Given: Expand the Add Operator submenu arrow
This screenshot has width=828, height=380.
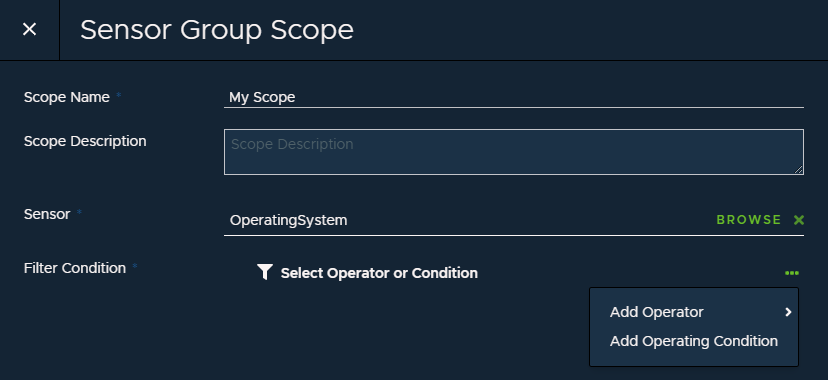Looking at the screenshot, I should pyautogui.click(x=788, y=312).
